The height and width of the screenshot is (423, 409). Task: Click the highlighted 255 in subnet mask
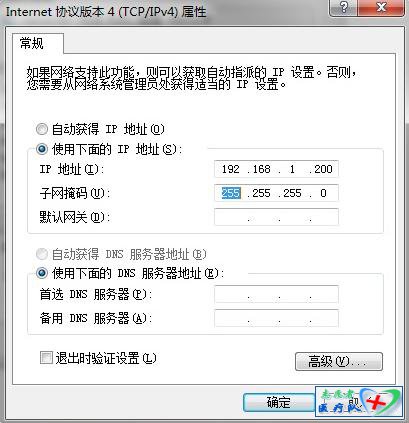[x=231, y=193]
